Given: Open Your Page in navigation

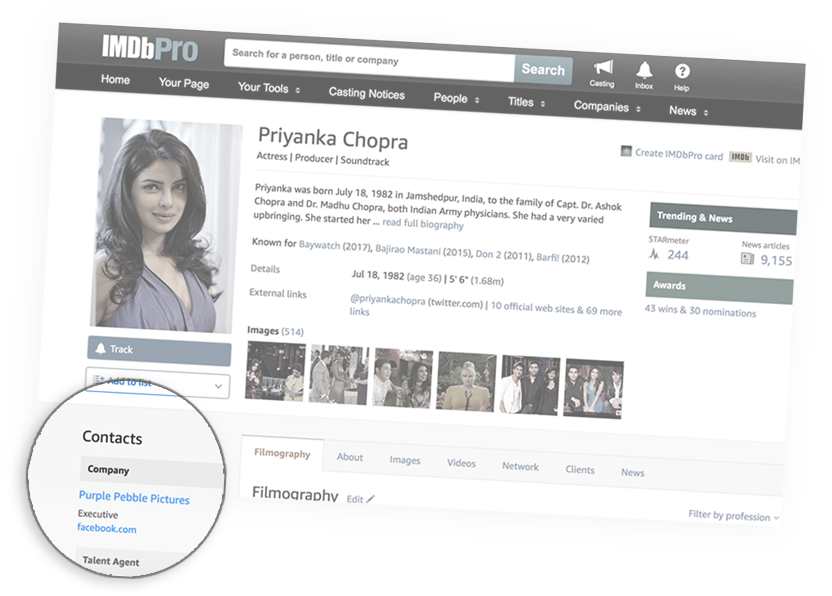Looking at the screenshot, I should (184, 83).
